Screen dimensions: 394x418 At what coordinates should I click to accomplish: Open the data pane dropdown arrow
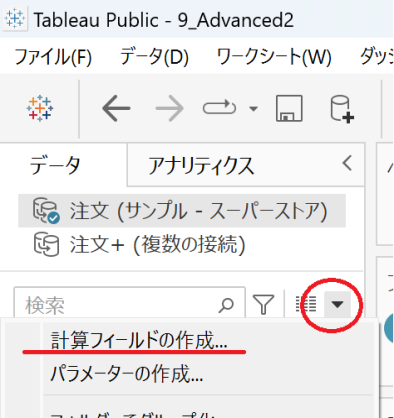click(337, 304)
